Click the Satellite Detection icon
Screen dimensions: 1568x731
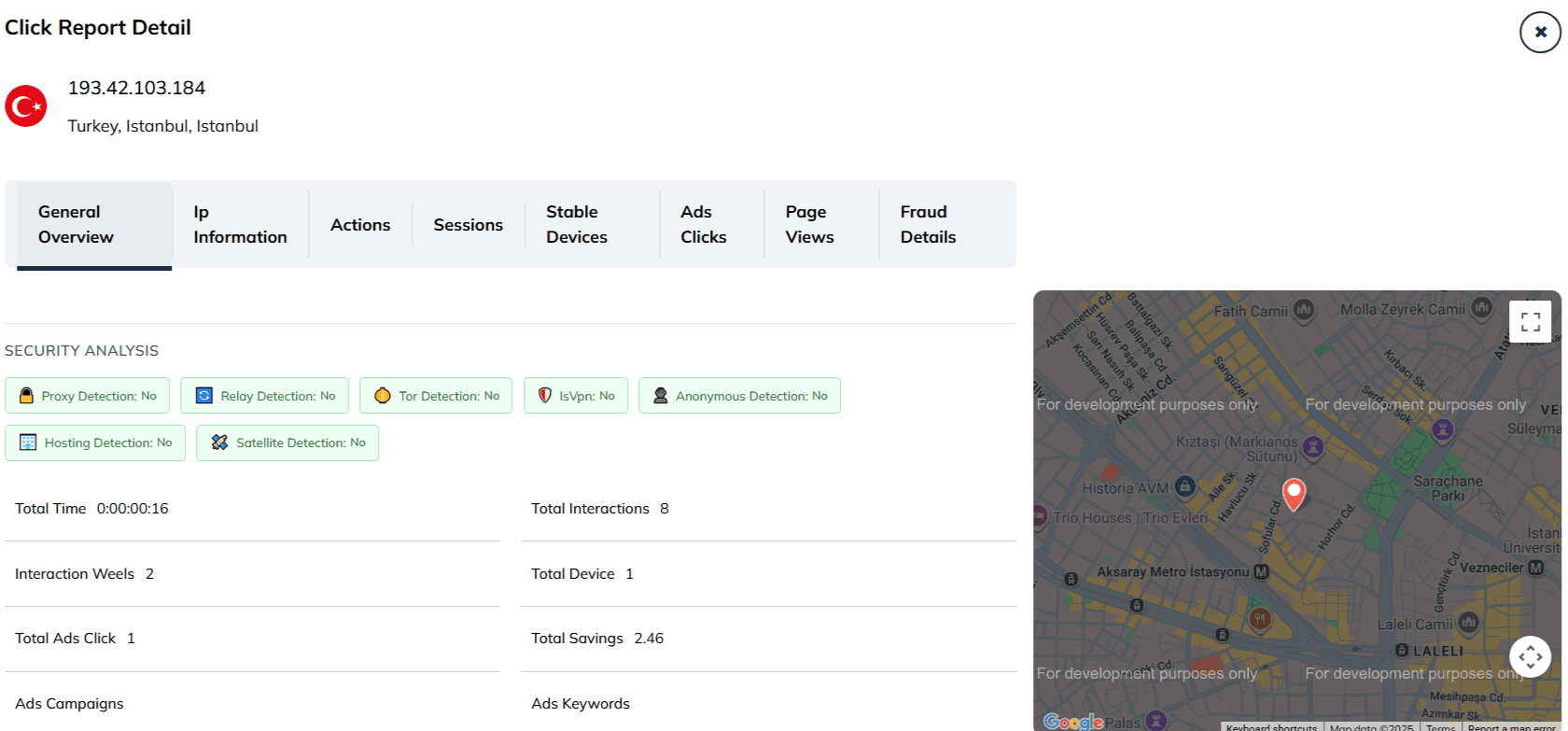coord(219,443)
